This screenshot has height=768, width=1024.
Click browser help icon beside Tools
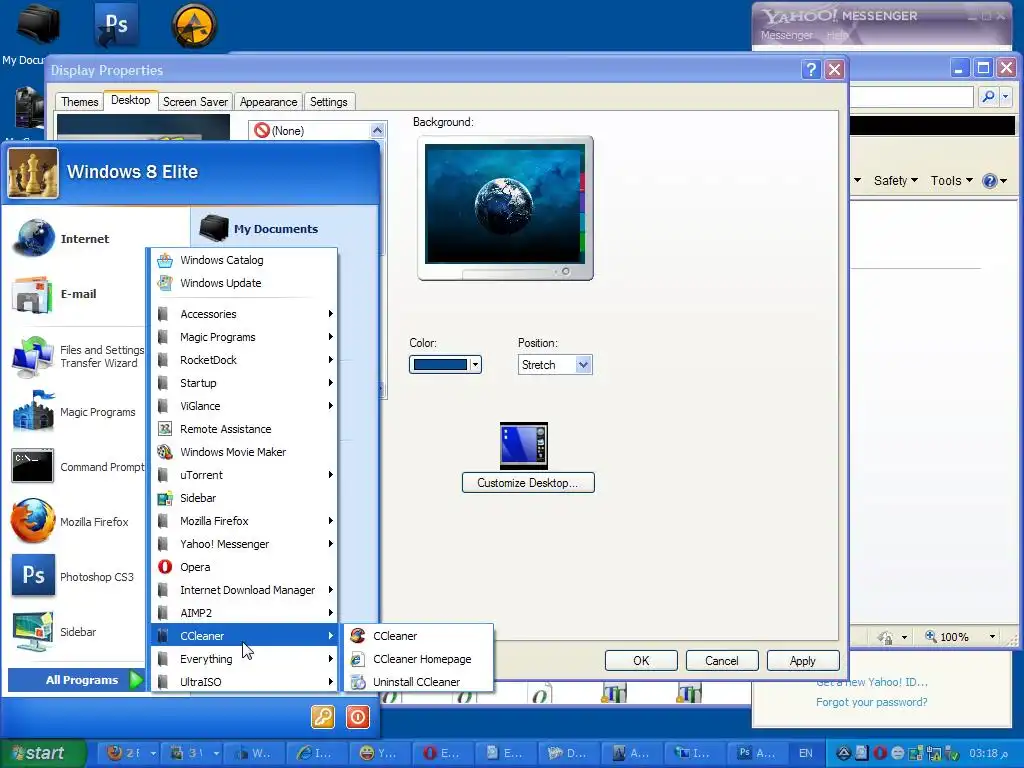tap(989, 180)
